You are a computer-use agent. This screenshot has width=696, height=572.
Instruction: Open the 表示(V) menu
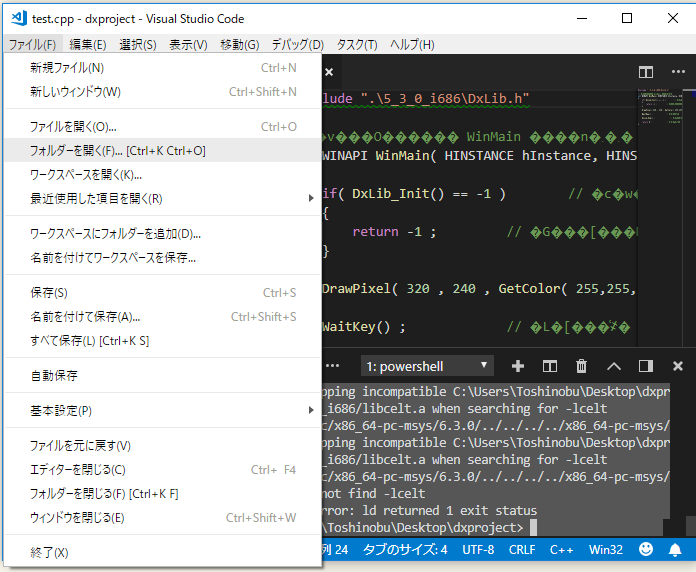pyautogui.click(x=188, y=44)
